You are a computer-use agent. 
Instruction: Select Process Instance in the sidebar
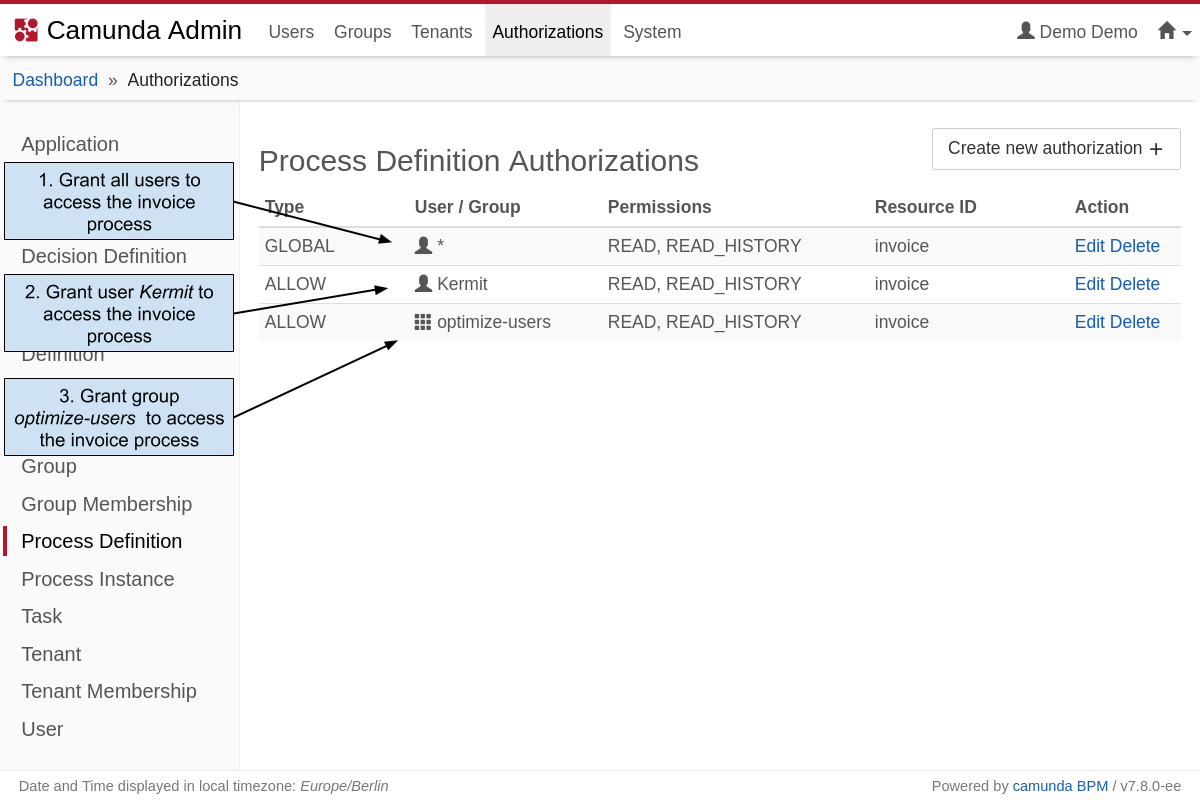point(97,579)
